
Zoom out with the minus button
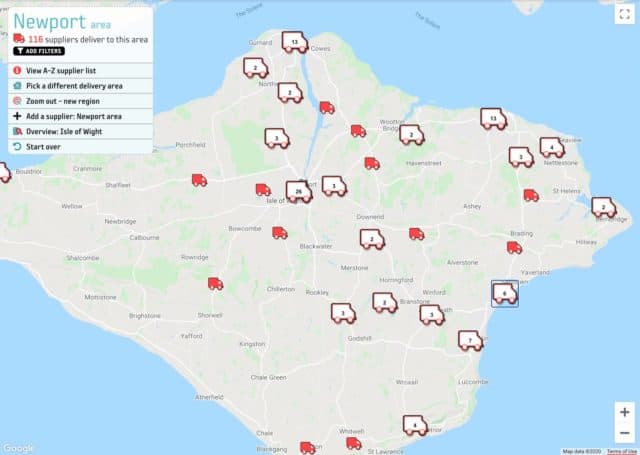point(624,433)
